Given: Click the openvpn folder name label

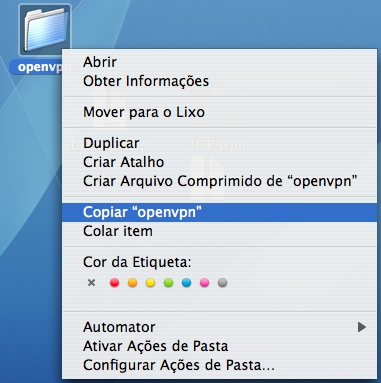Looking at the screenshot, I should point(41,67).
